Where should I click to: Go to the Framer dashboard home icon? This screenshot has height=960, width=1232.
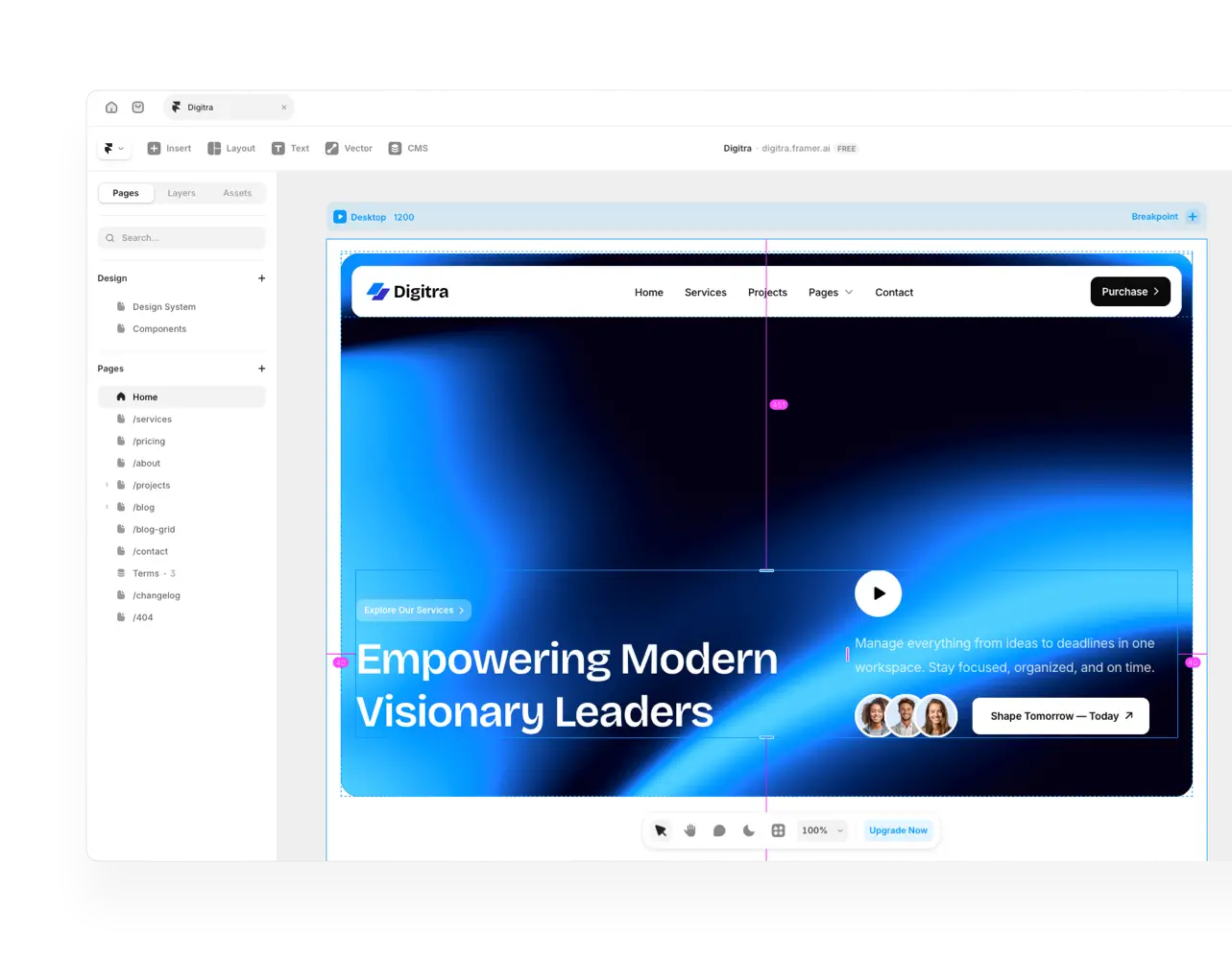point(111,108)
